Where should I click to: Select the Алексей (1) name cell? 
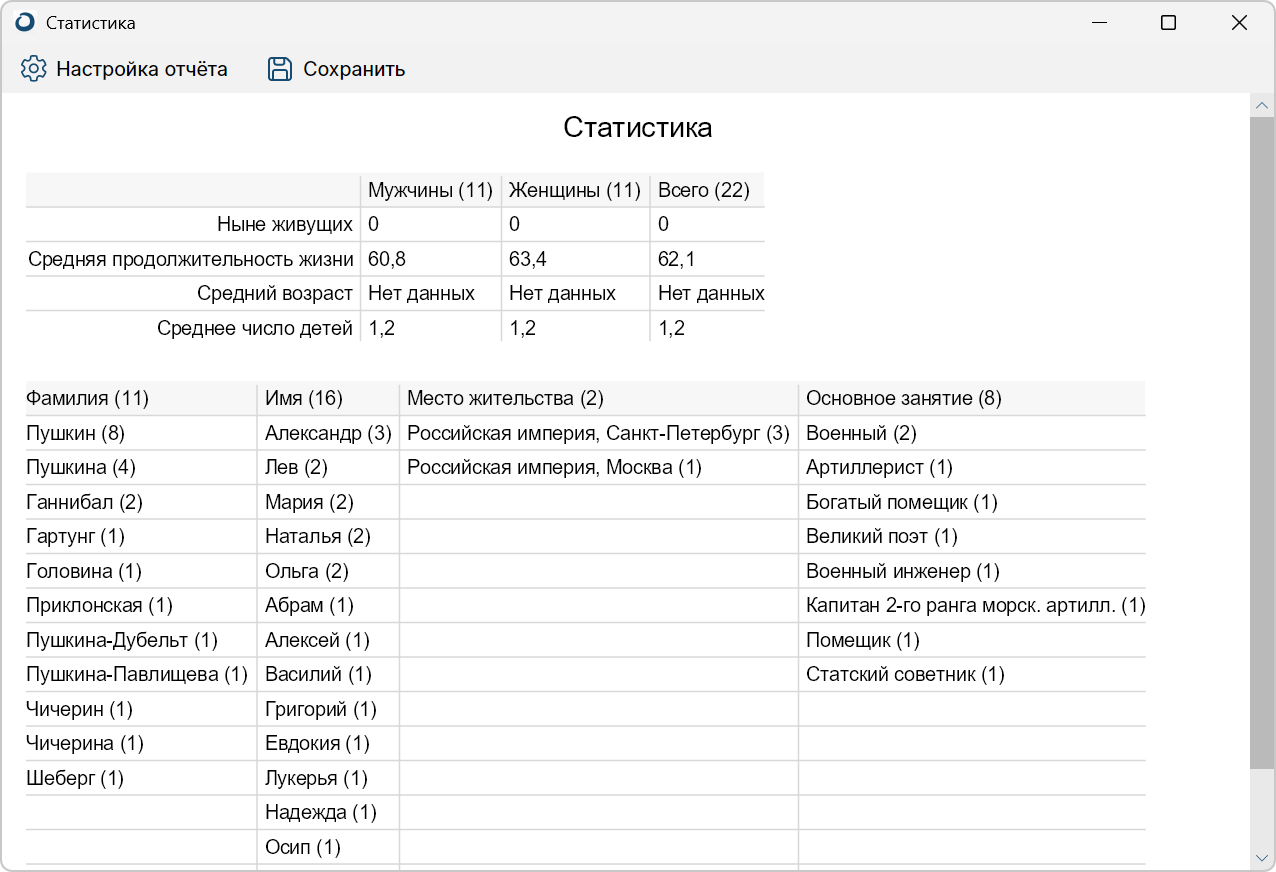click(328, 640)
